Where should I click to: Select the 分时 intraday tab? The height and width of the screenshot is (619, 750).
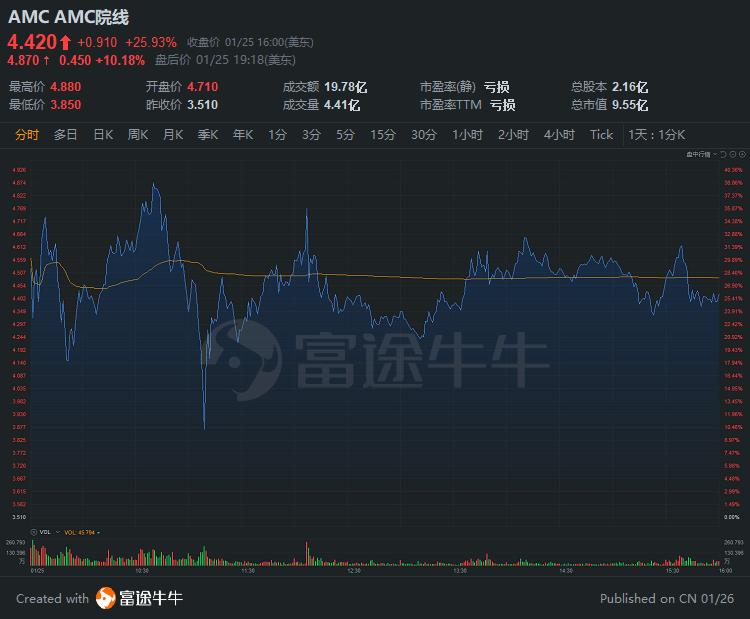[27, 135]
